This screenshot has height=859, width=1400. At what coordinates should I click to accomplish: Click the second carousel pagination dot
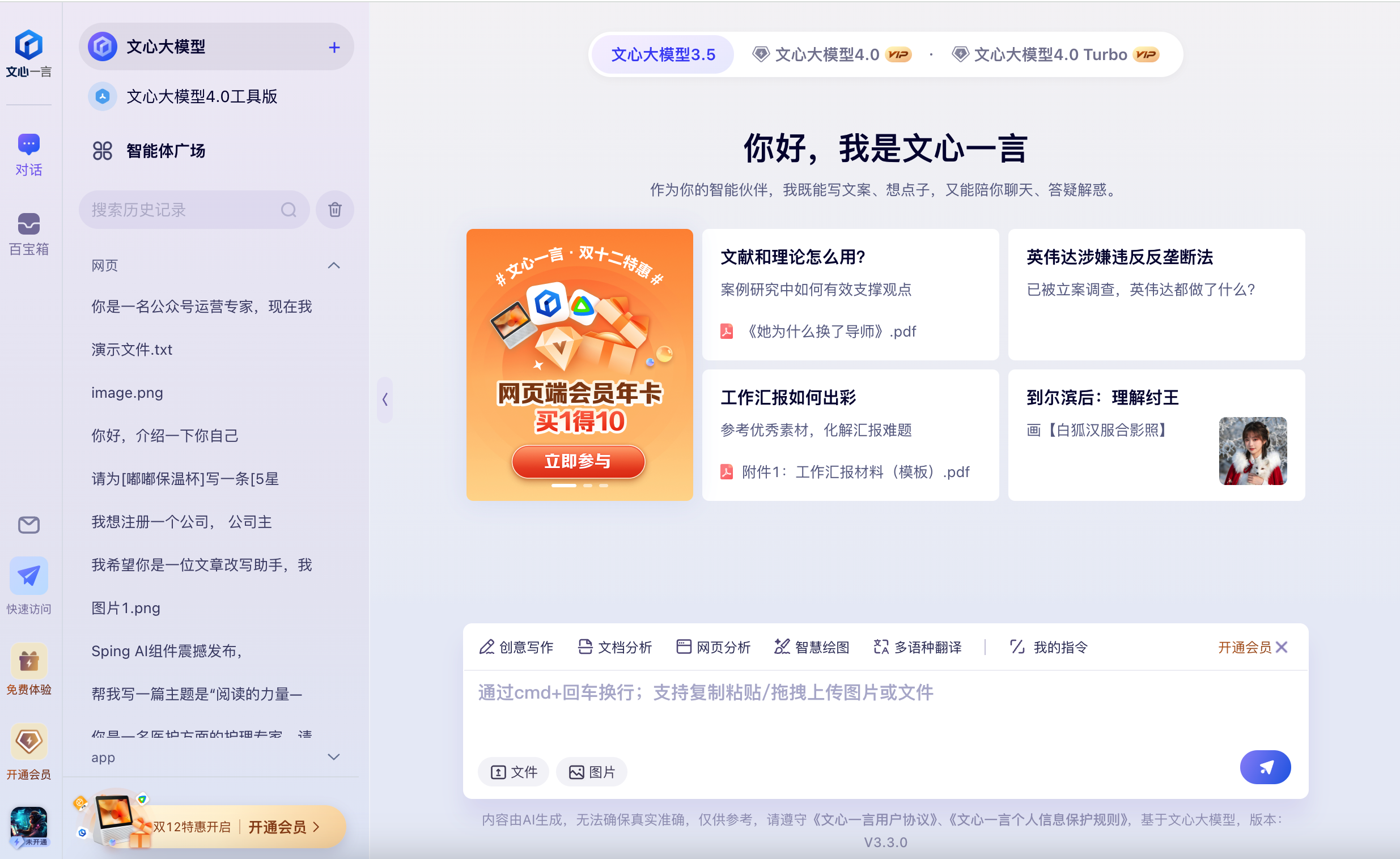(x=588, y=486)
